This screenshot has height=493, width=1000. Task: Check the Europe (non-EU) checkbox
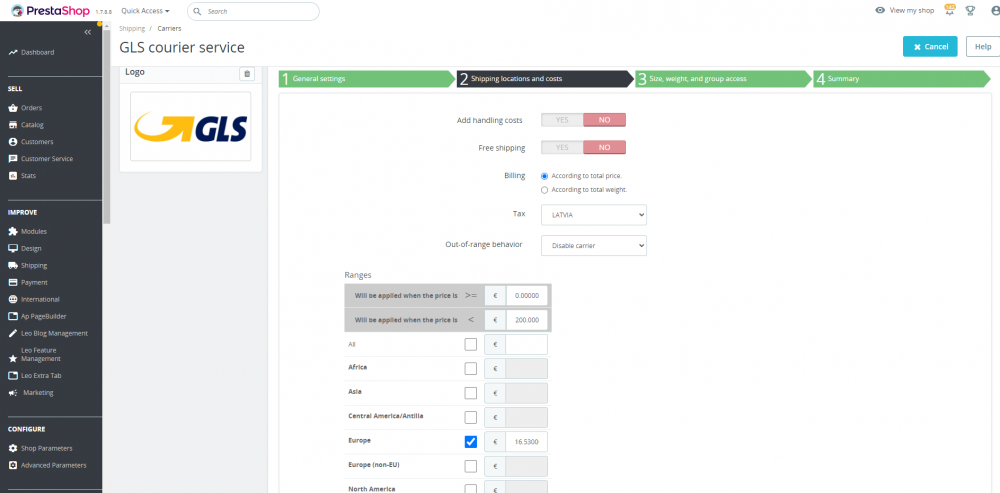point(471,466)
